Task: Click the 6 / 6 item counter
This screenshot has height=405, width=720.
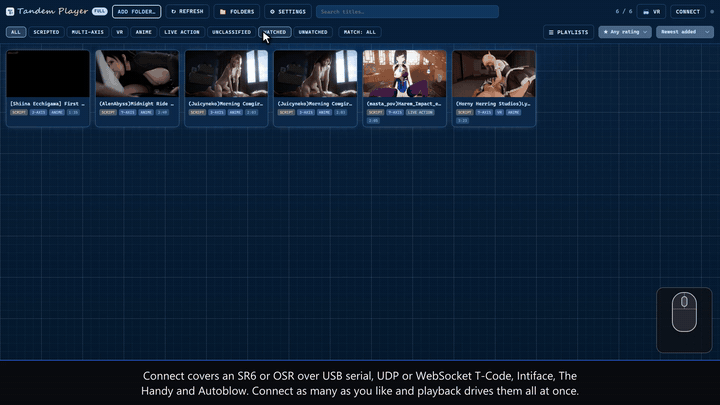Action: coord(624,11)
